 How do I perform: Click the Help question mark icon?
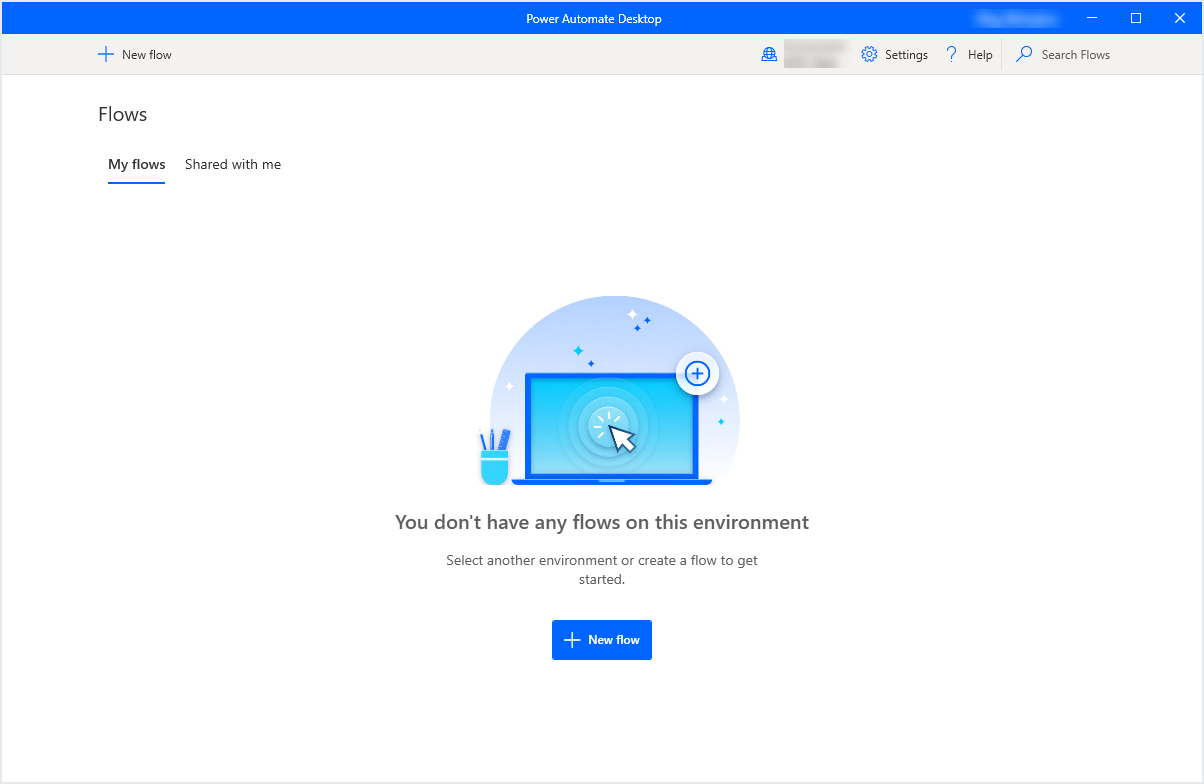pos(950,54)
